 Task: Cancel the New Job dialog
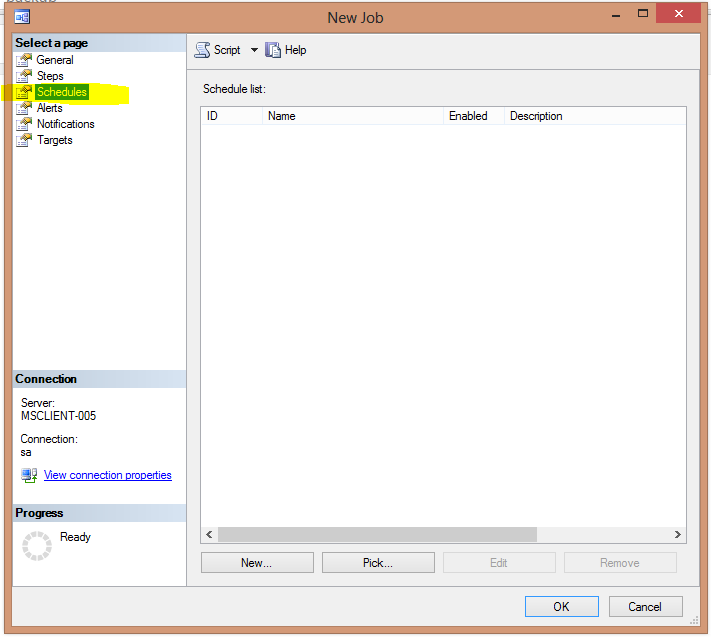(x=645, y=606)
